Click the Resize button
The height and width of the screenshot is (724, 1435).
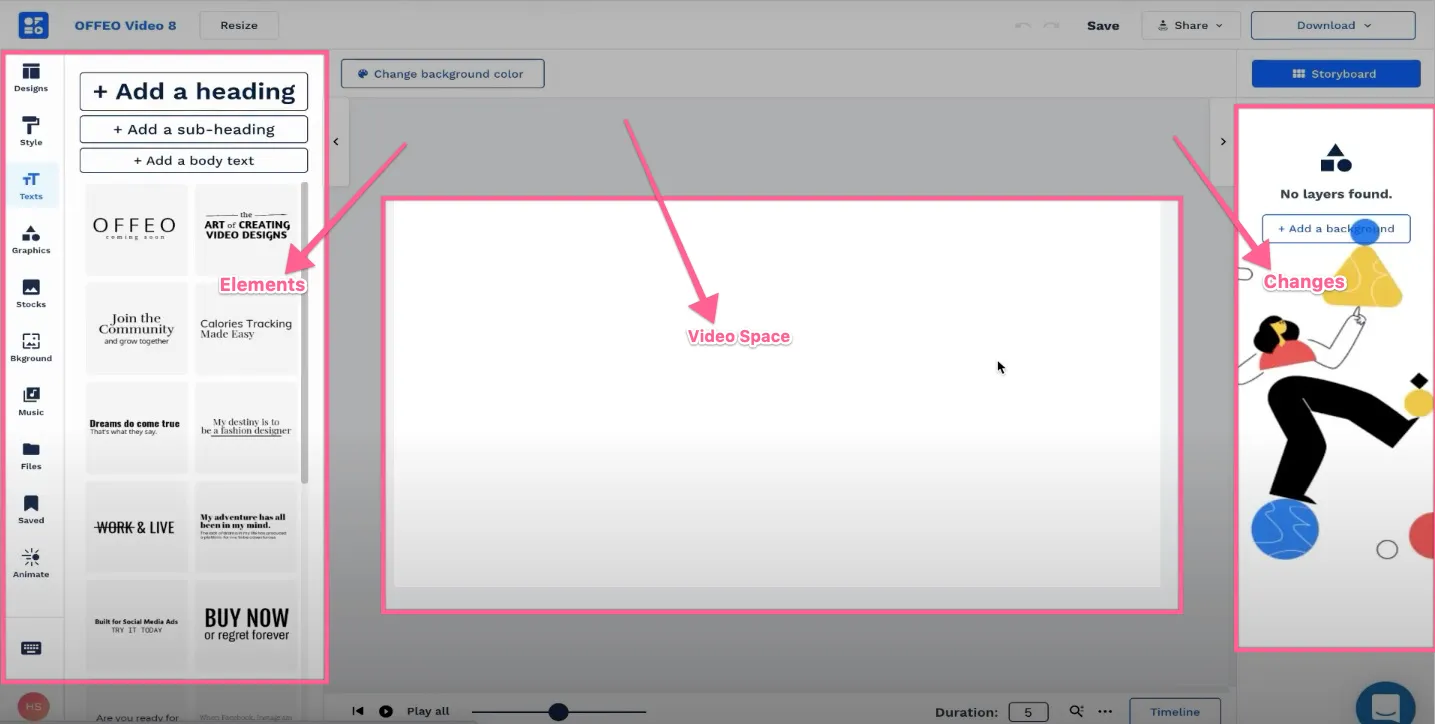pyautogui.click(x=239, y=25)
